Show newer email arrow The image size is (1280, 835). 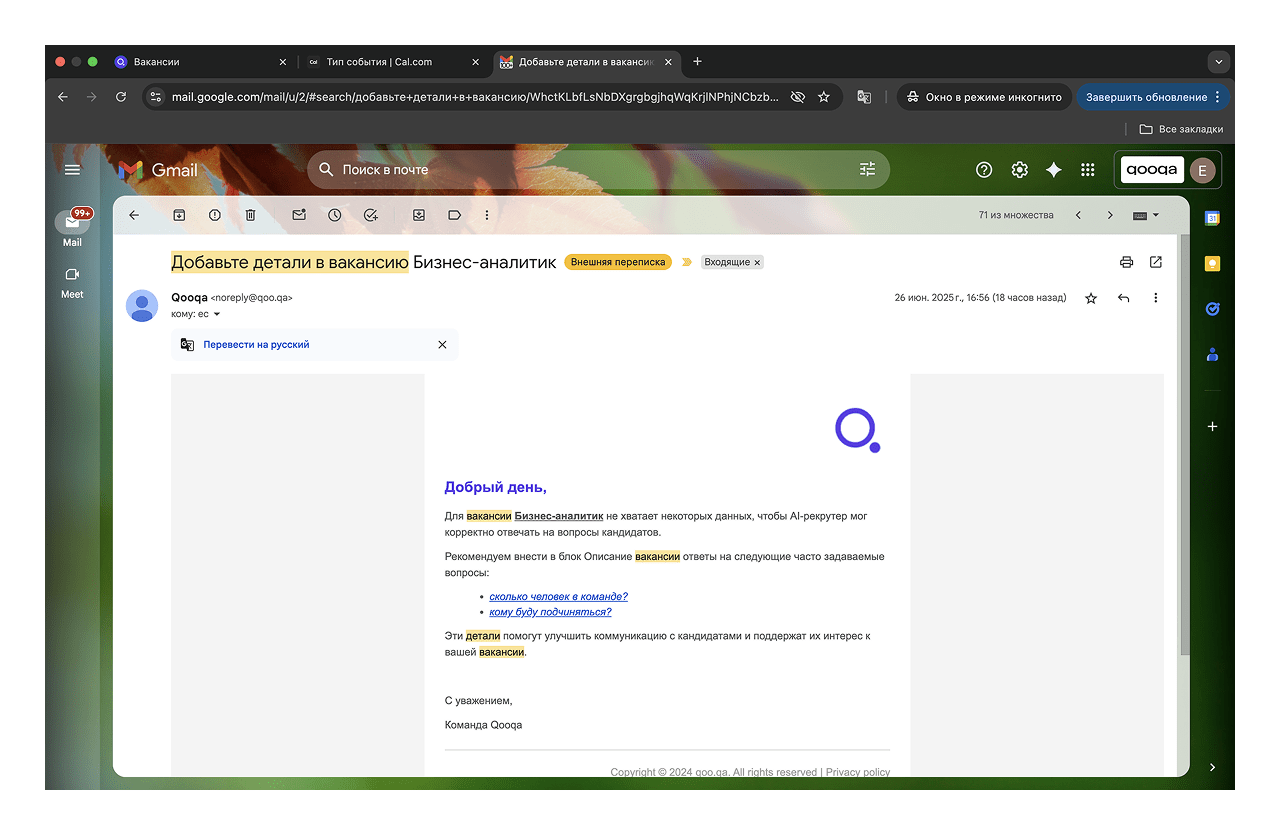[1078, 215]
